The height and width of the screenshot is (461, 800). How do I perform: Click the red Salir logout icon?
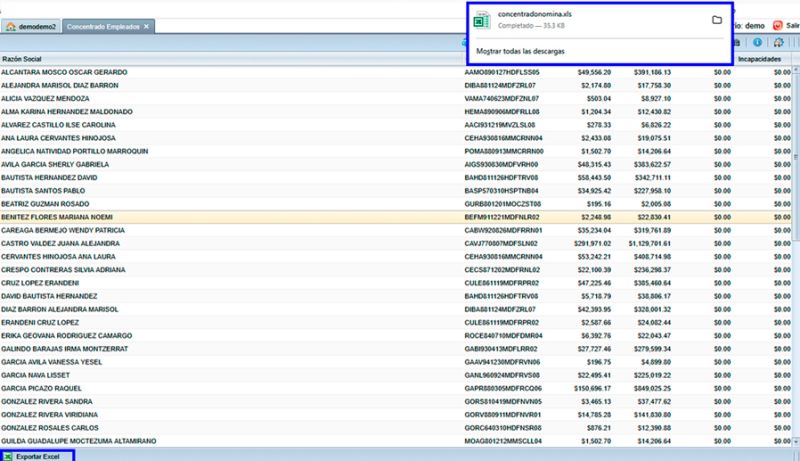click(778, 25)
